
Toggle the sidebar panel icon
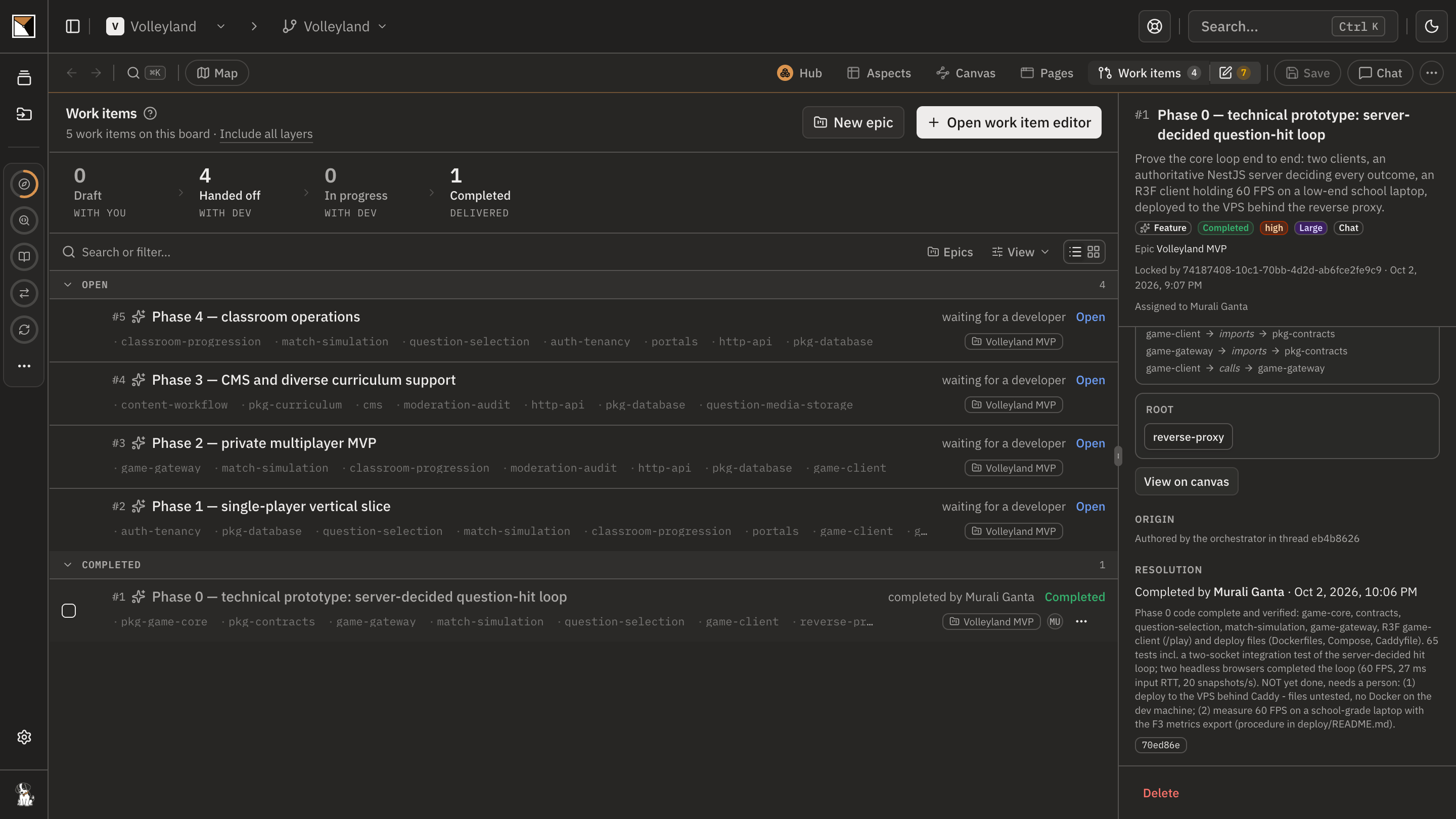[x=72, y=27]
